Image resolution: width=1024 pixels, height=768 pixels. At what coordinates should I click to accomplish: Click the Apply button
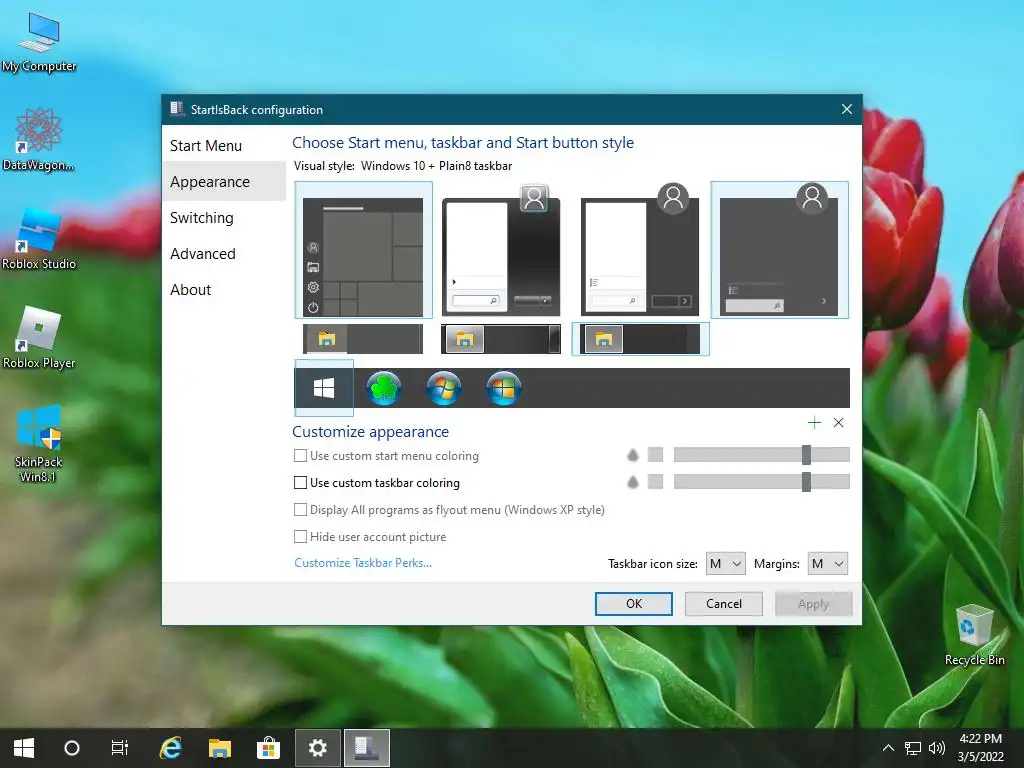pyautogui.click(x=813, y=603)
